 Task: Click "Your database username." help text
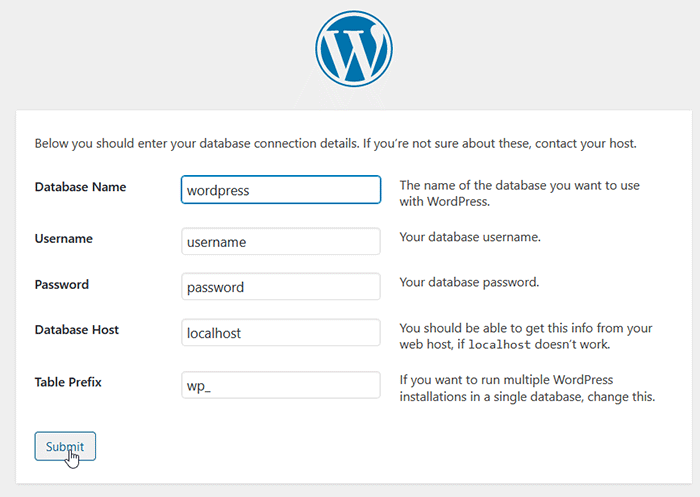point(470,238)
